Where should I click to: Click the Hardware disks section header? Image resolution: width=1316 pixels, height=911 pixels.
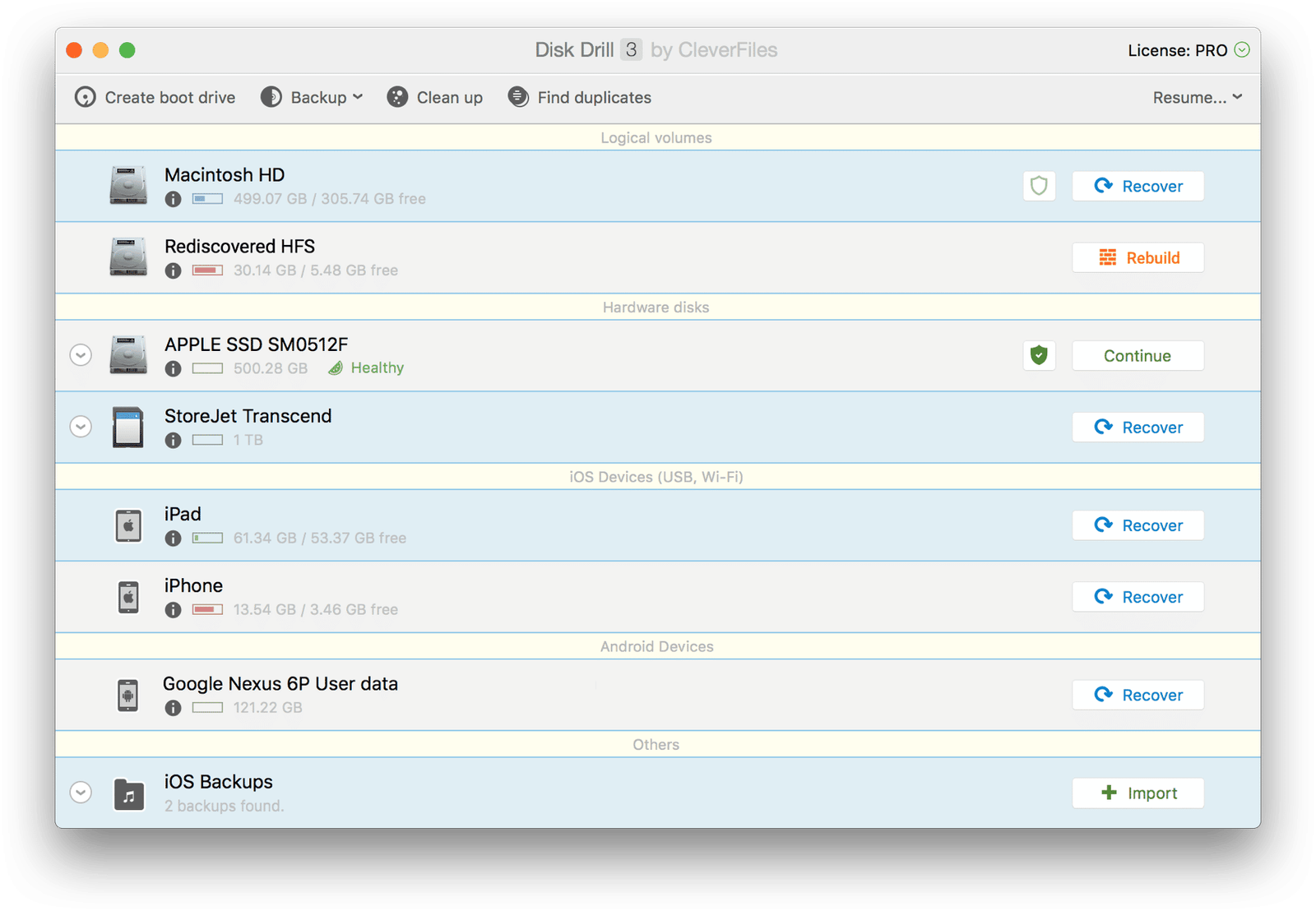click(656, 307)
